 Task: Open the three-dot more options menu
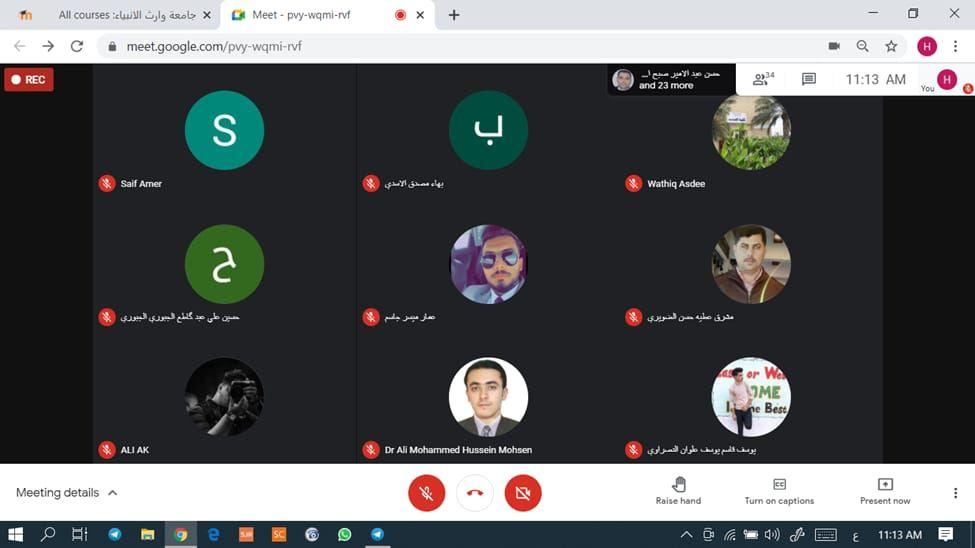(955, 493)
